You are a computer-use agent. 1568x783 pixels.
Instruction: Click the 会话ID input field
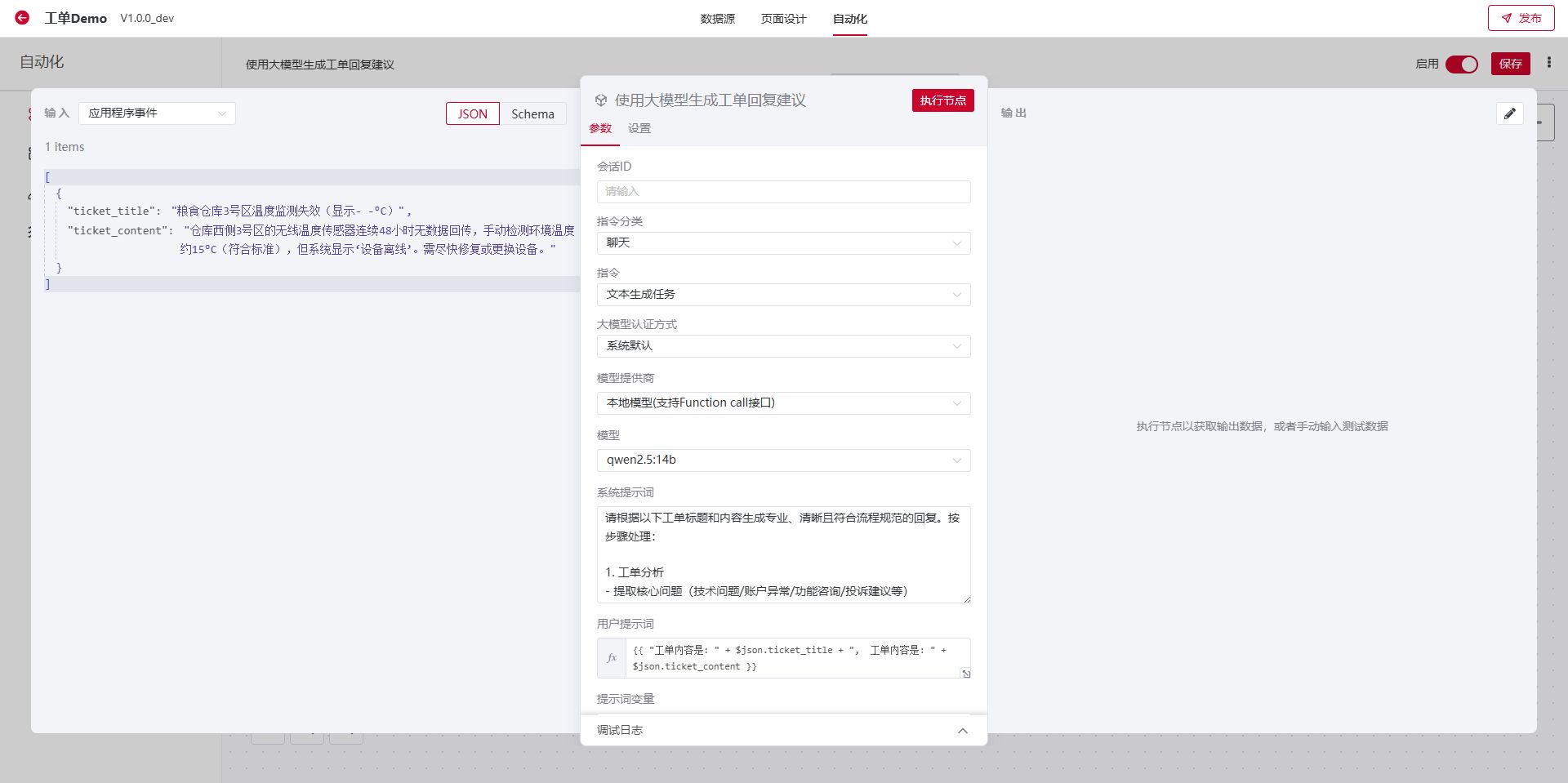click(782, 191)
